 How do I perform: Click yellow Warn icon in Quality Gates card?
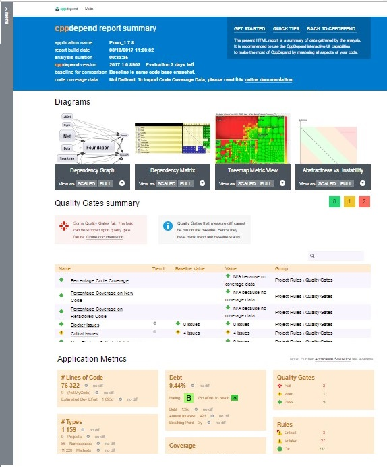[x=279, y=394]
